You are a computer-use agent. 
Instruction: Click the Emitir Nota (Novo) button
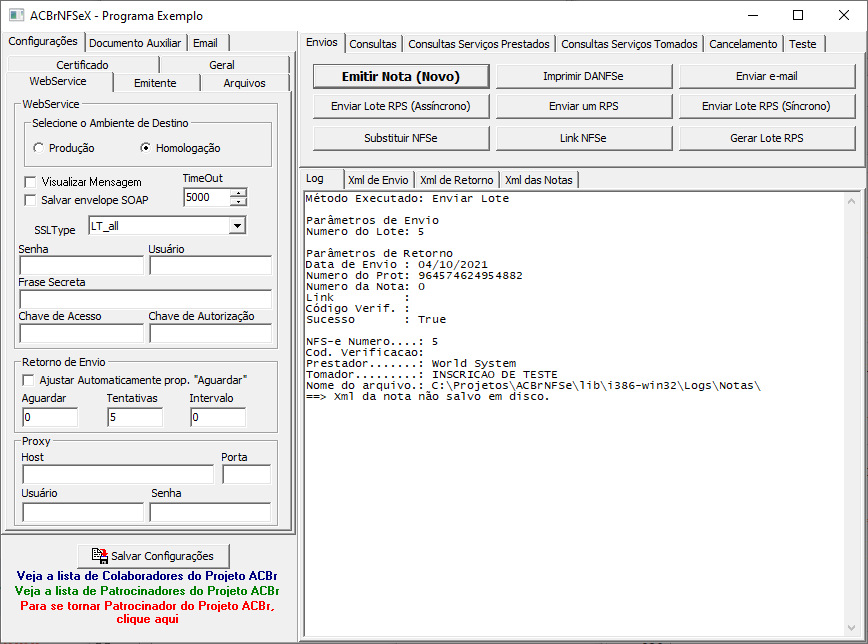(x=401, y=76)
